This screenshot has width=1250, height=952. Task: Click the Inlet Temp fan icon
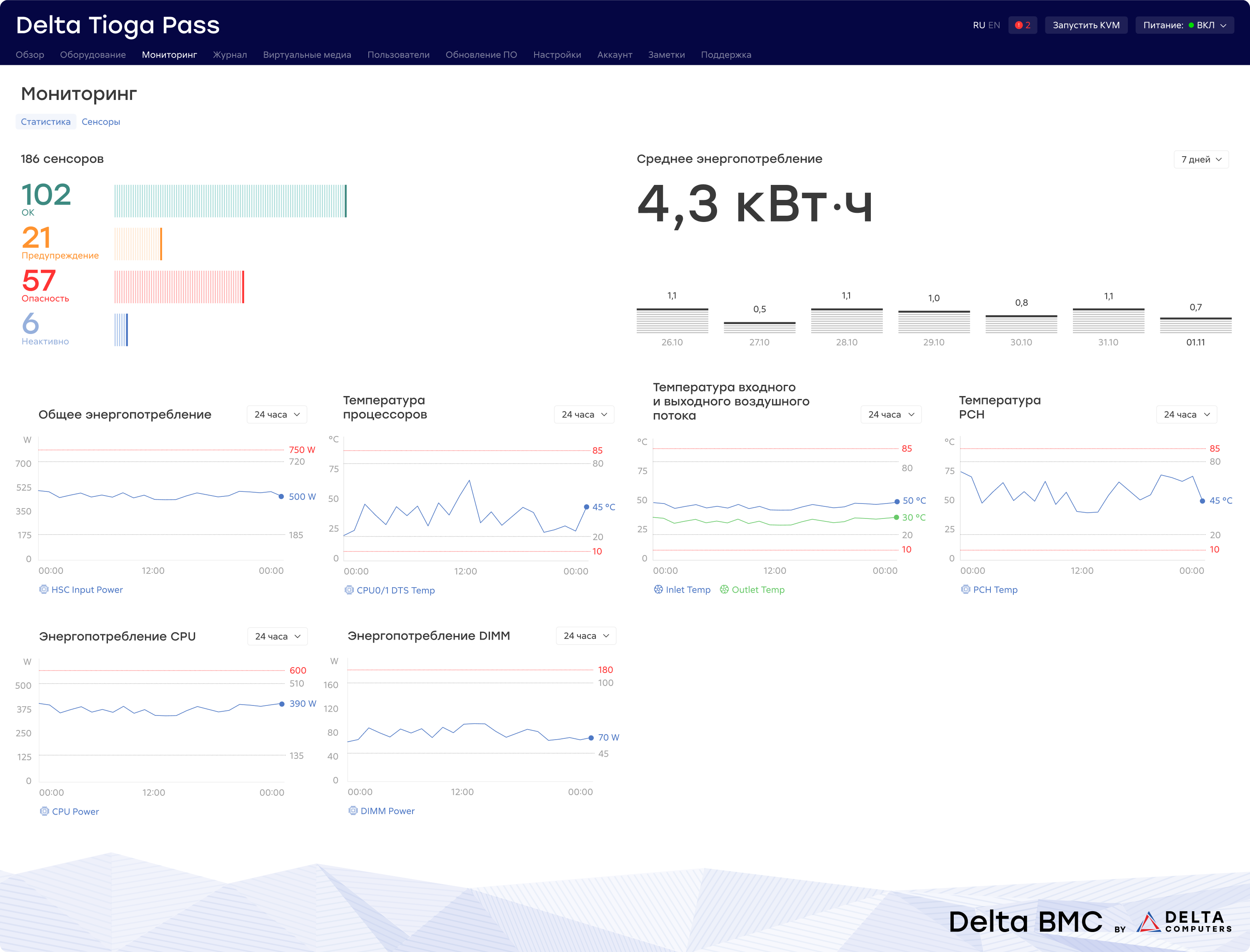(x=658, y=589)
